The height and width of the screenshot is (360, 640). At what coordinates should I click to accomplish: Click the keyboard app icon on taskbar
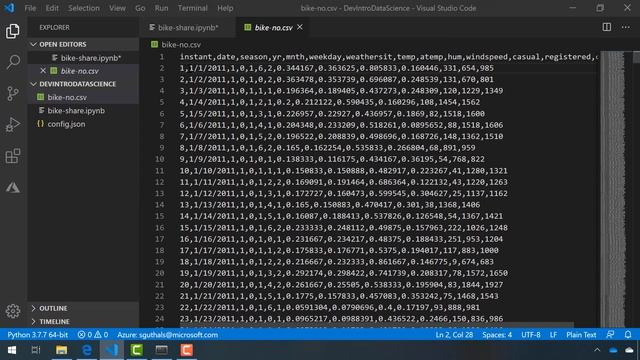162,350
